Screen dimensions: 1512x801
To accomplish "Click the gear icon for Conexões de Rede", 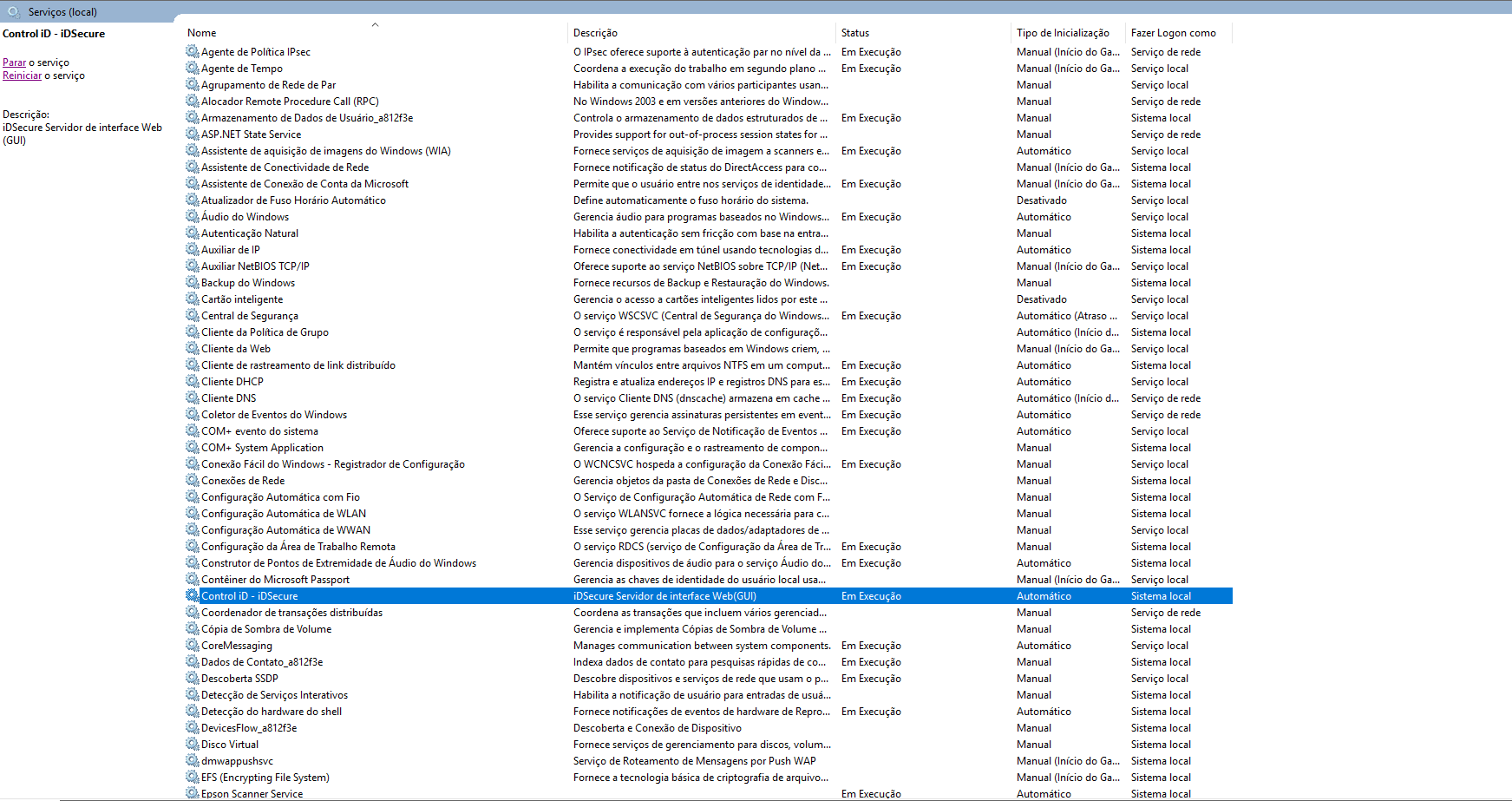I will click(192, 481).
